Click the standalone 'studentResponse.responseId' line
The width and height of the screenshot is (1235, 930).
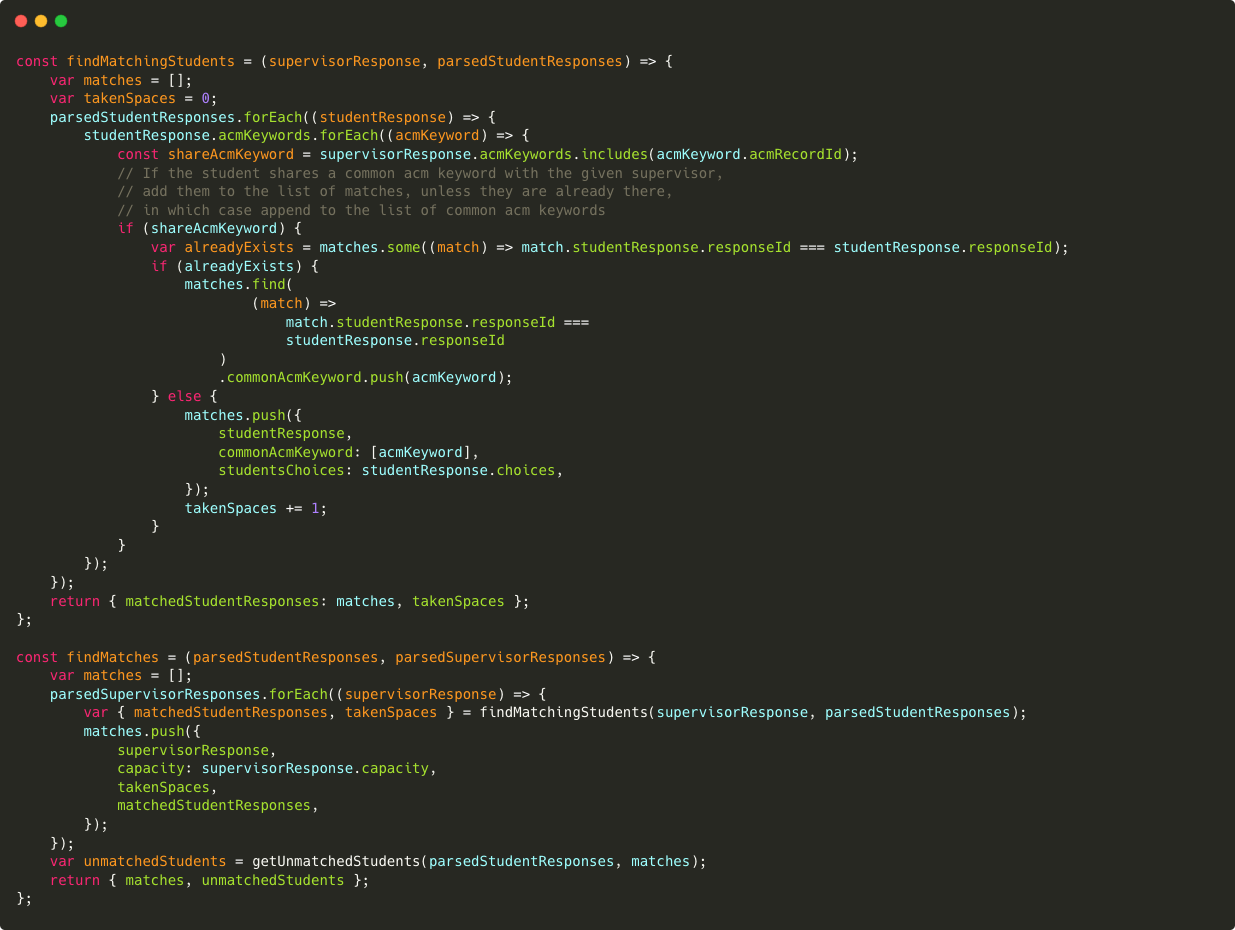click(x=395, y=340)
